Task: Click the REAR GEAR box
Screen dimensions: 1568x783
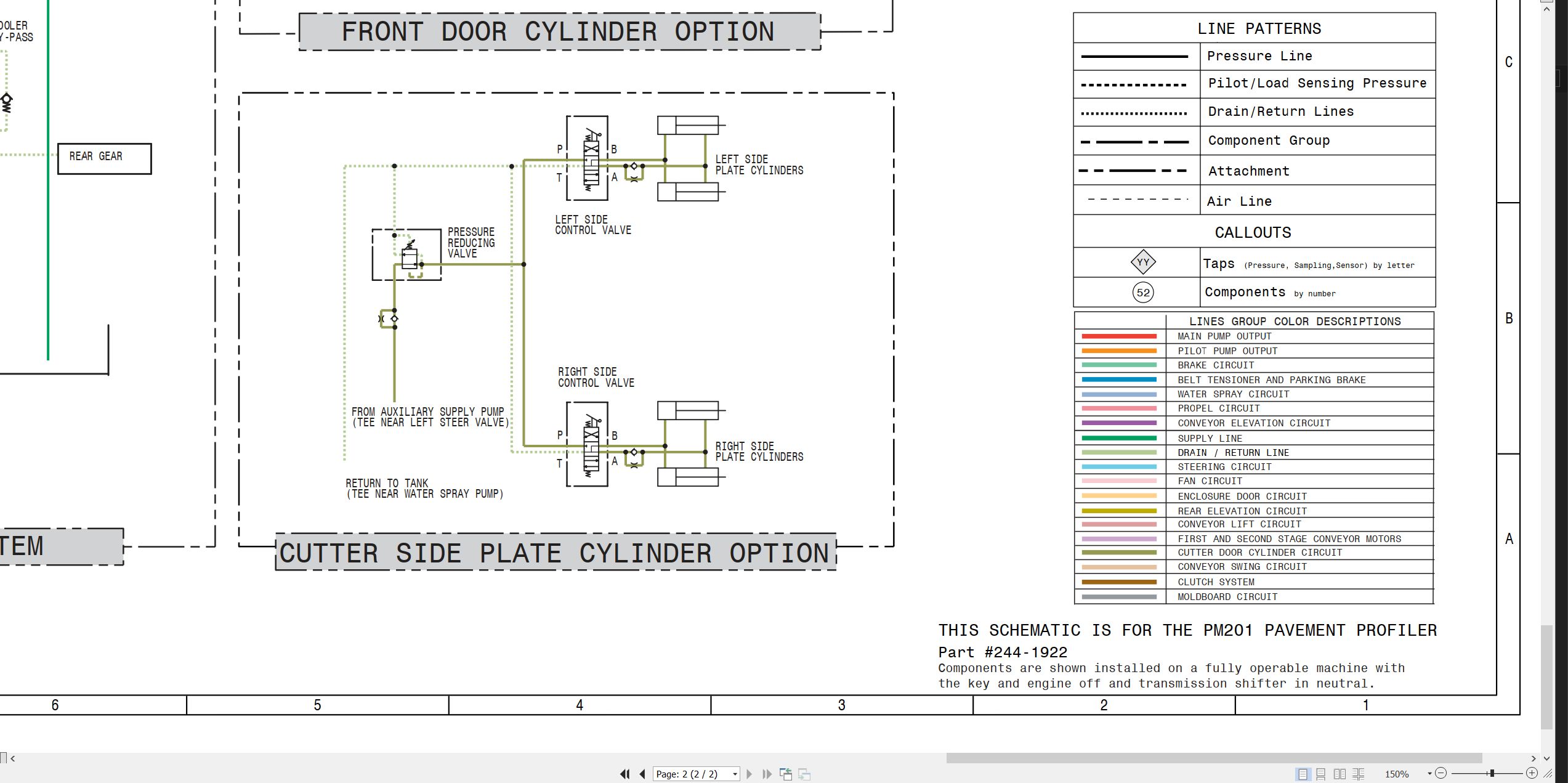Action: (105, 158)
